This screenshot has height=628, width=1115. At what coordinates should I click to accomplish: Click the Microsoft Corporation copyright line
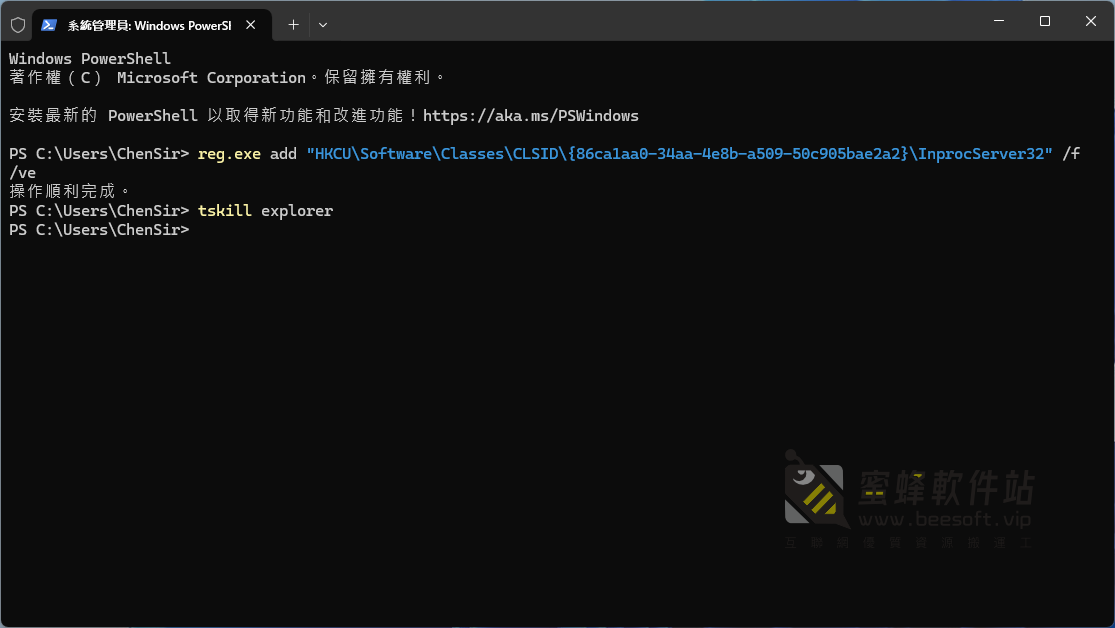pyautogui.click(x=228, y=78)
